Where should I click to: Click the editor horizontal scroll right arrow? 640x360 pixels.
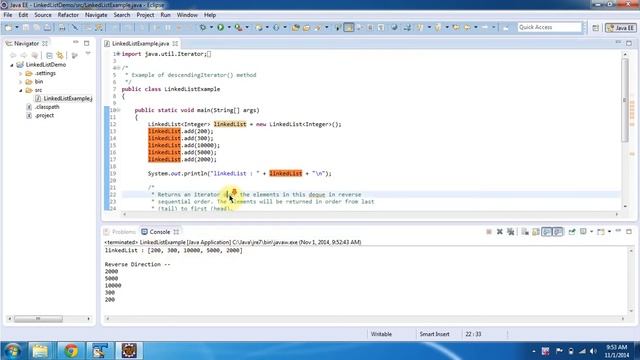(x=617, y=214)
